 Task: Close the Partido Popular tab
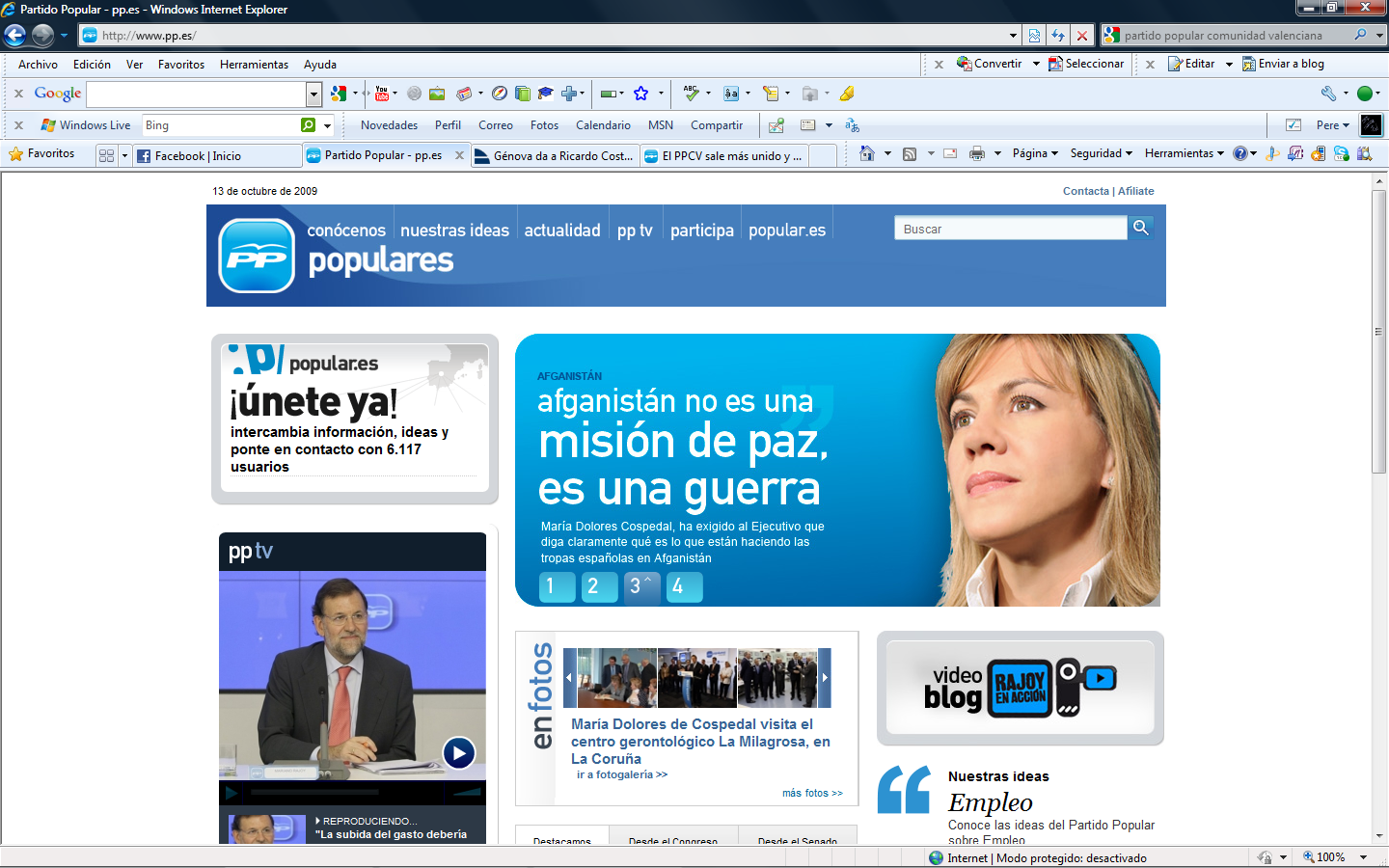[459, 155]
